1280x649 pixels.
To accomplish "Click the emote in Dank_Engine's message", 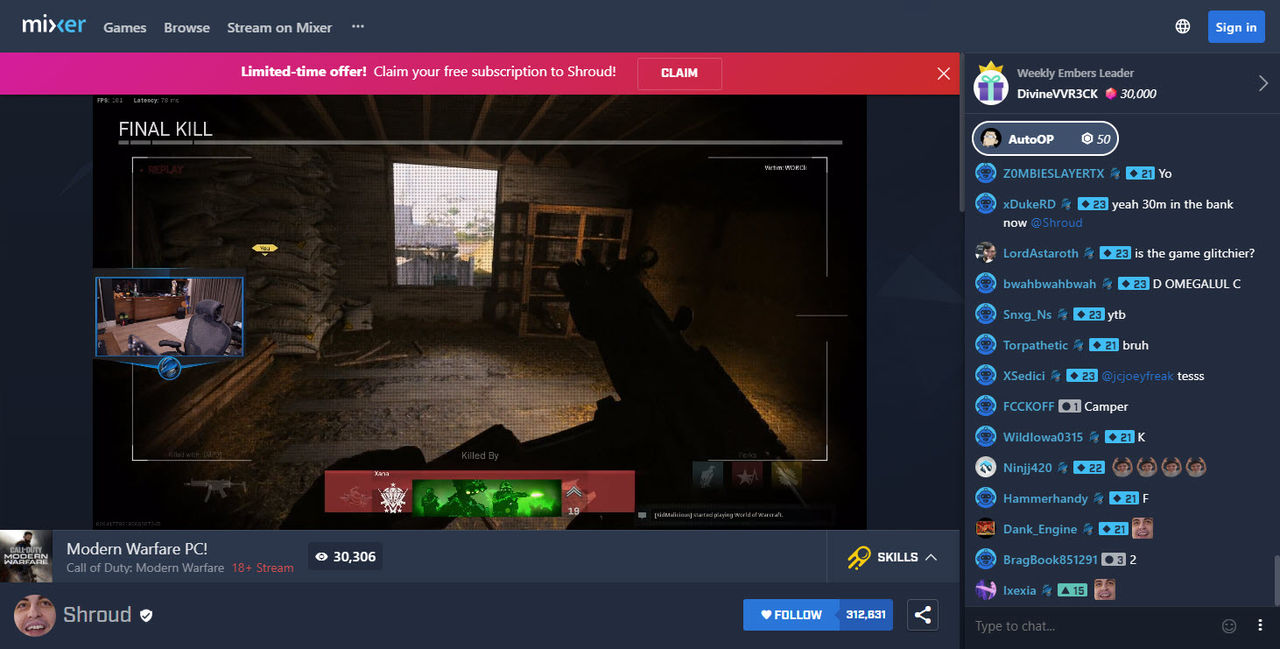I will (1142, 528).
